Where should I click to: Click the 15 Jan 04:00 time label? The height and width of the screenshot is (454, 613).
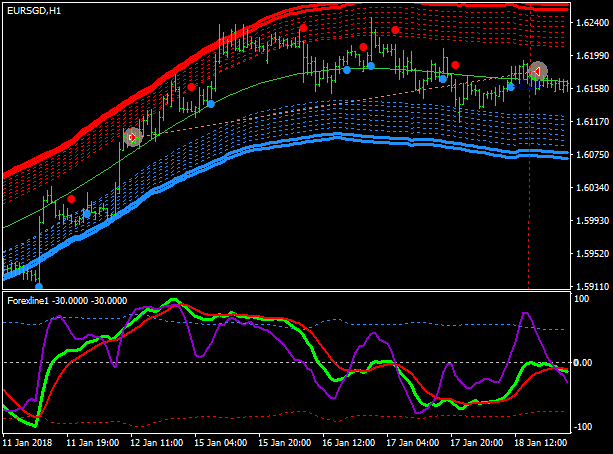[x=220, y=443]
